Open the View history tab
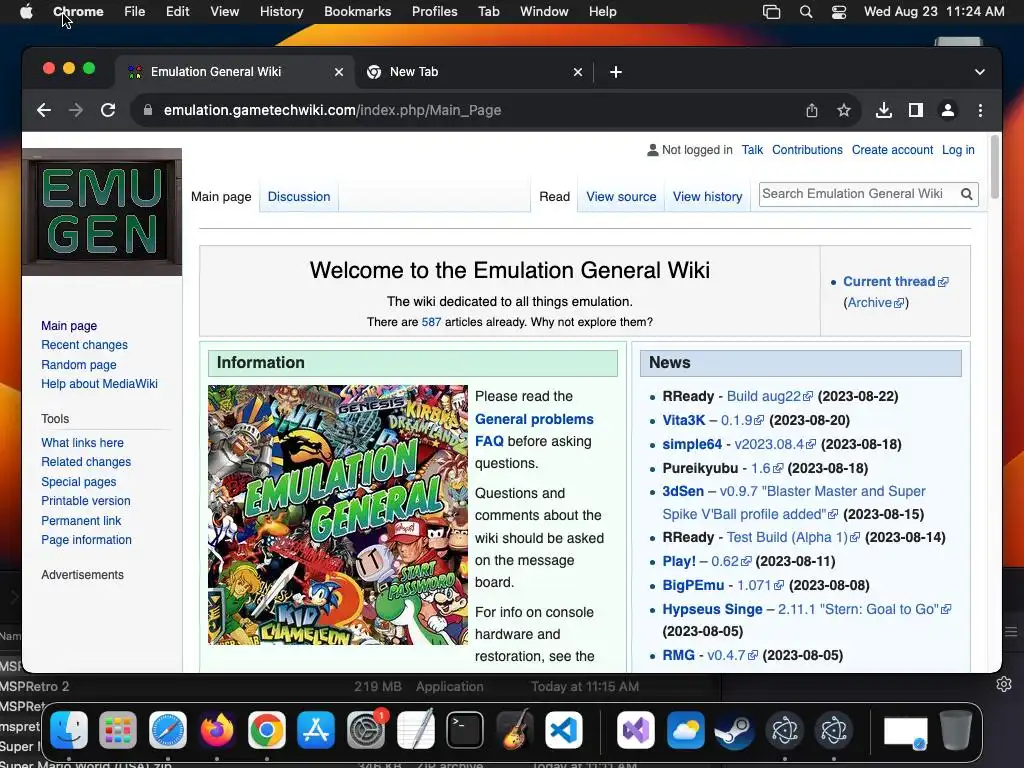The image size is (1024, 768). coord(707,197)
